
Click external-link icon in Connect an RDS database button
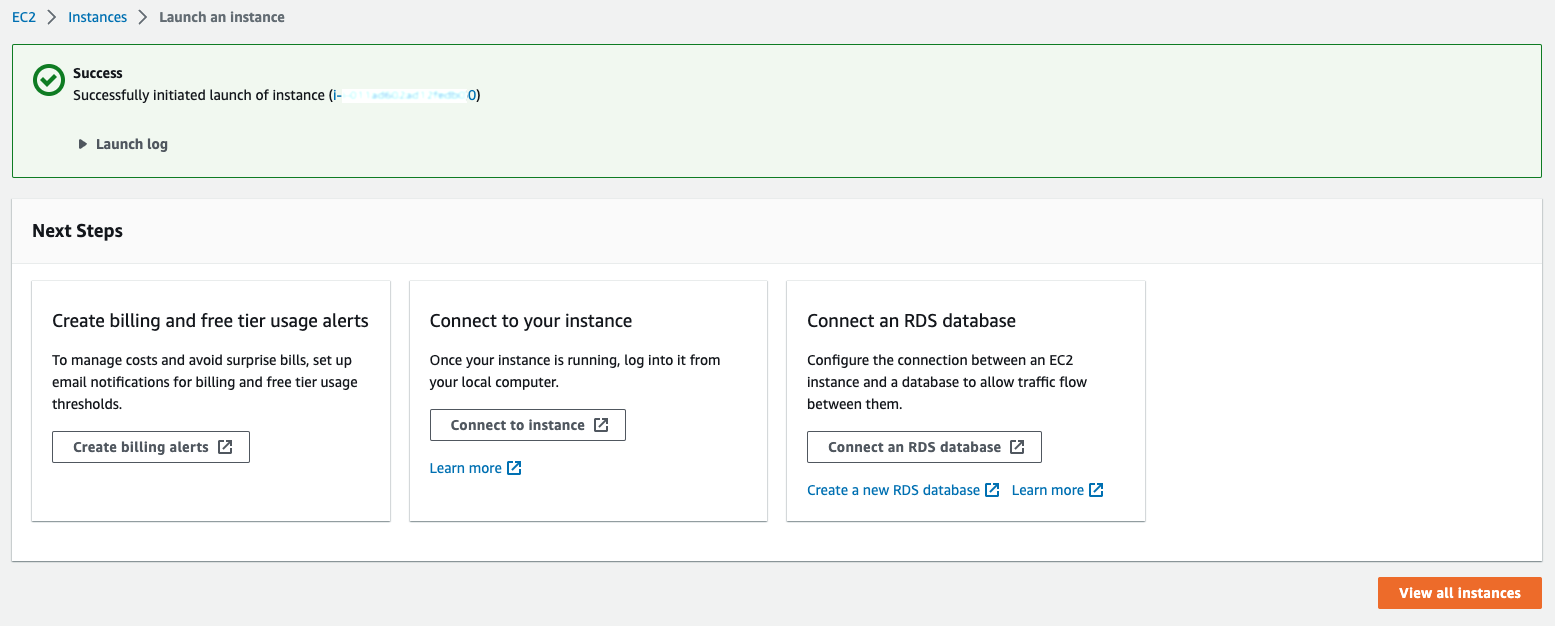[1017, 447]
